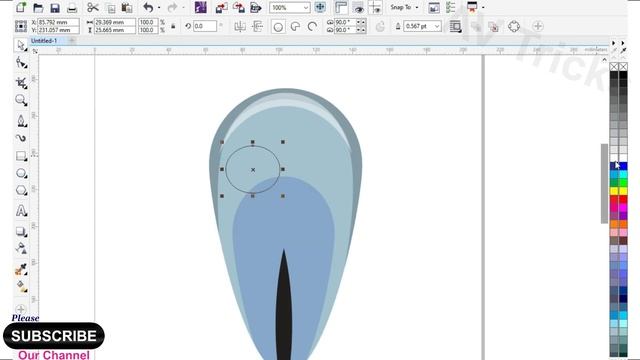This screenshot has width=640, height=360.
Task: Open the application launcher dropdown arrow
Action: pos(483,7)
